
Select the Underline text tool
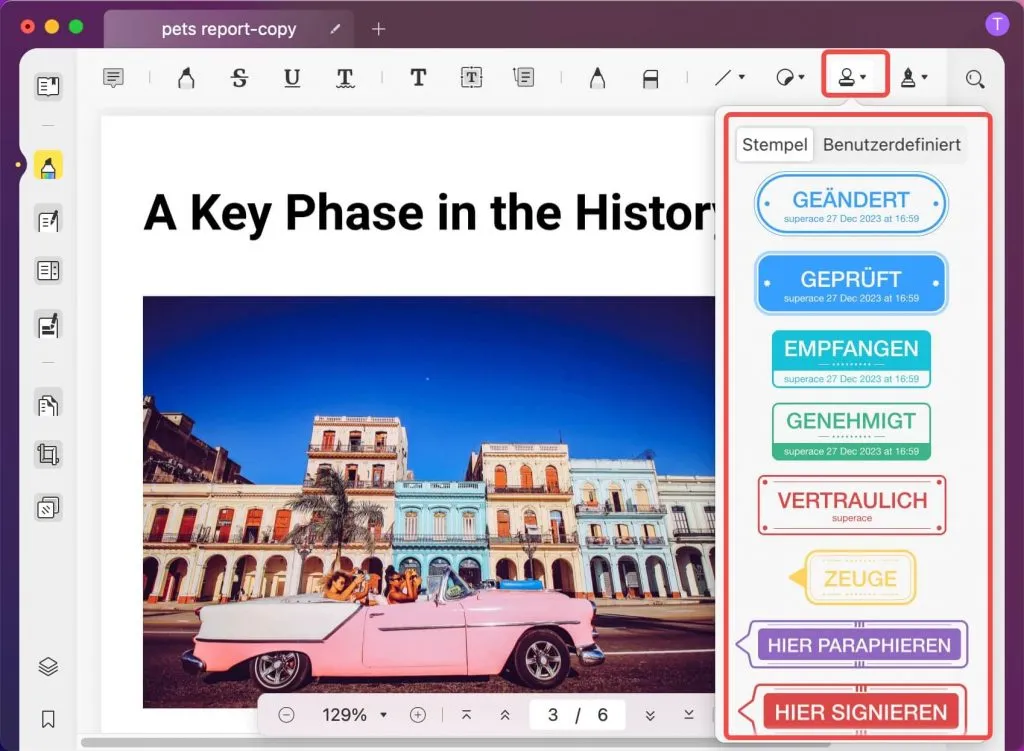pyautogui.click(x=292, y=78)
